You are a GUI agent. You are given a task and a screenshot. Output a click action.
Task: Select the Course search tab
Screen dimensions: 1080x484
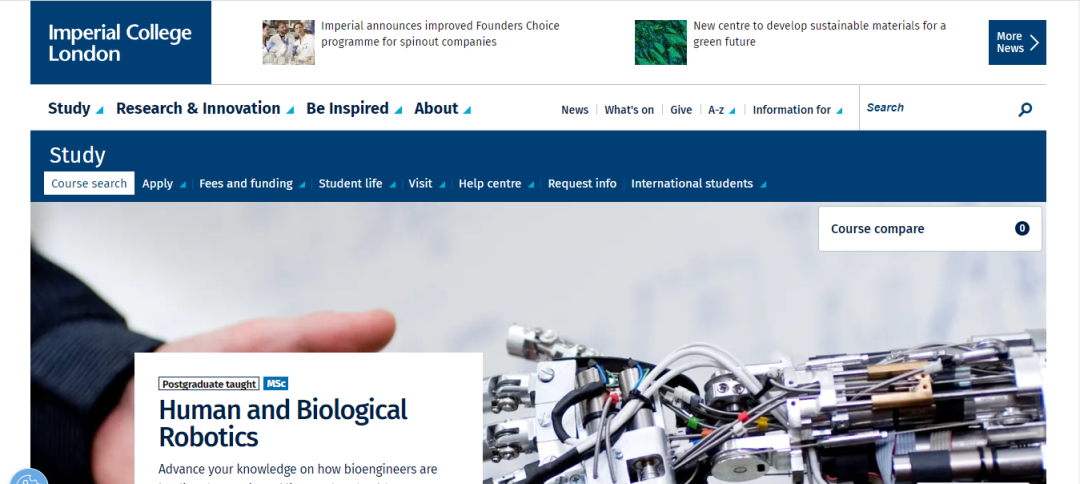[x=89, y=183]
